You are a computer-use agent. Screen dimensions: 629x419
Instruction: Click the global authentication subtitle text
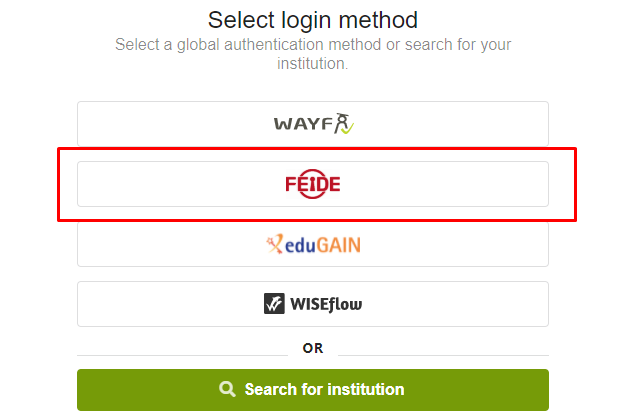pos(312,54)
